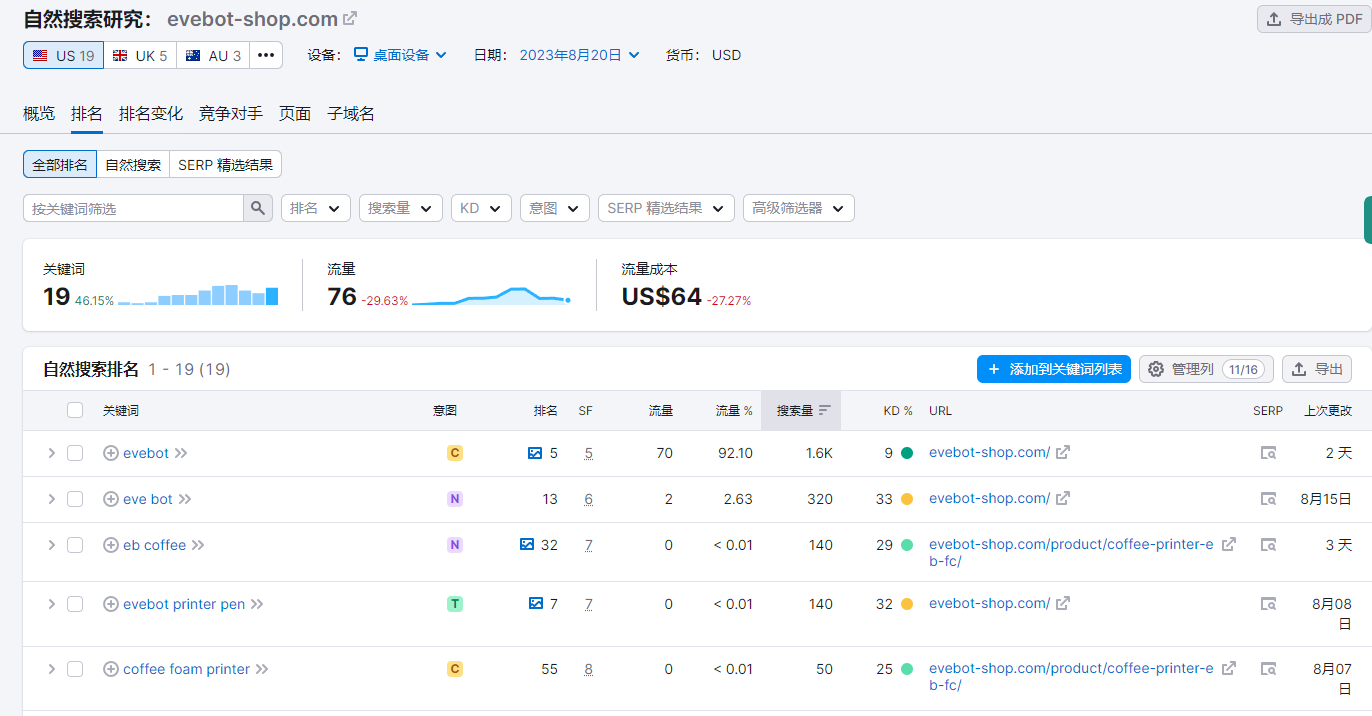Click the plus icon beside eb coffee

(111, 545)
